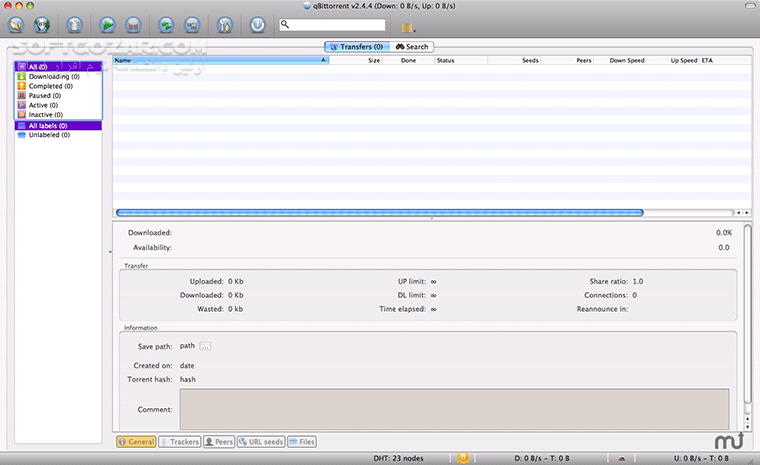Sort torrents by the Seeds column
Screen dimensions: 760x465
tap(514, 60)
